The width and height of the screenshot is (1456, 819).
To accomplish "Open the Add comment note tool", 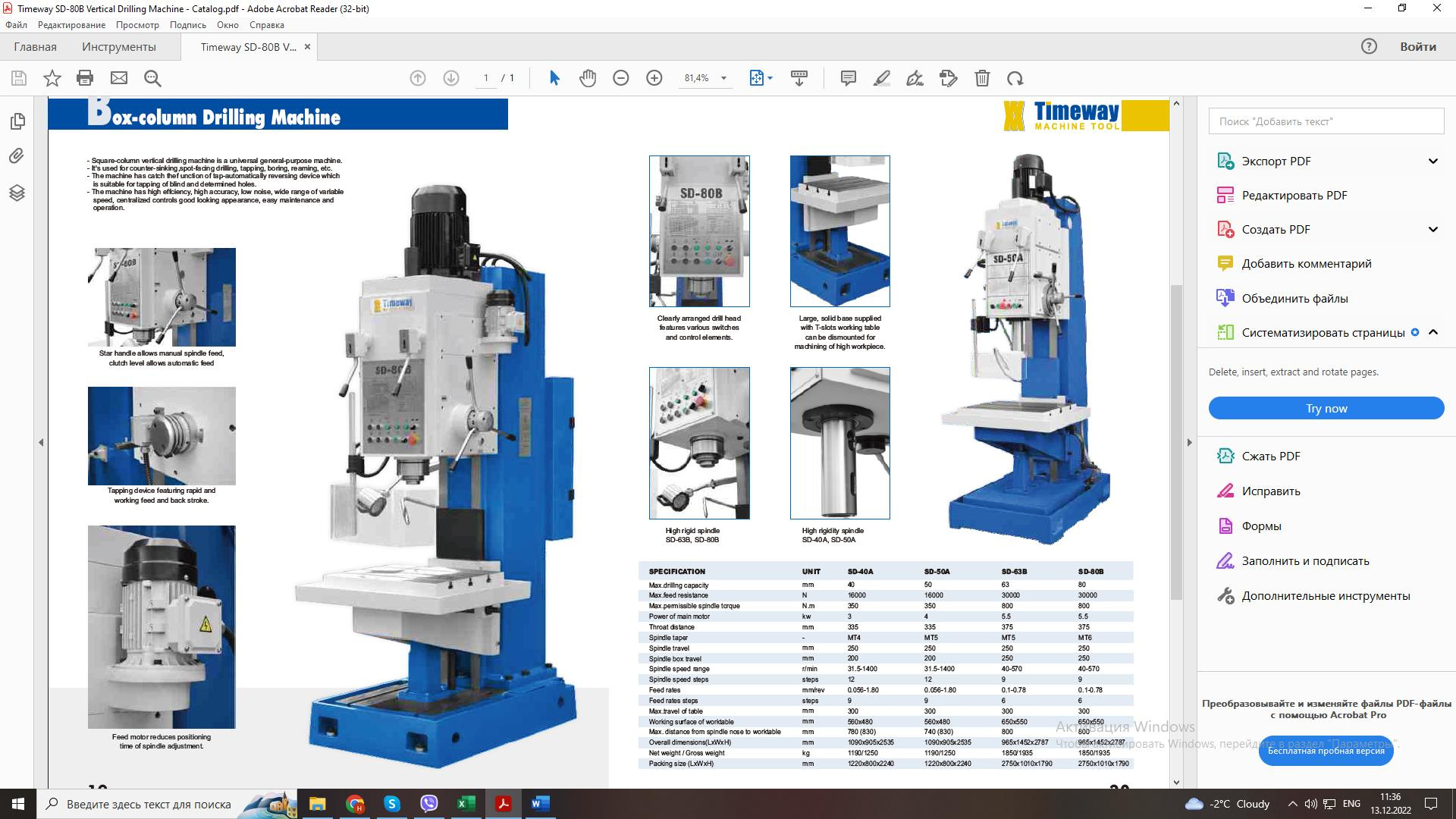I will coord(849,78).
